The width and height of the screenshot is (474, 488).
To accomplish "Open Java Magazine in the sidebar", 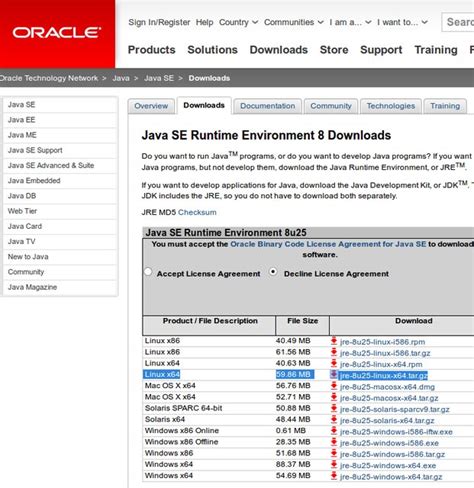I will [x=60, y=287].
